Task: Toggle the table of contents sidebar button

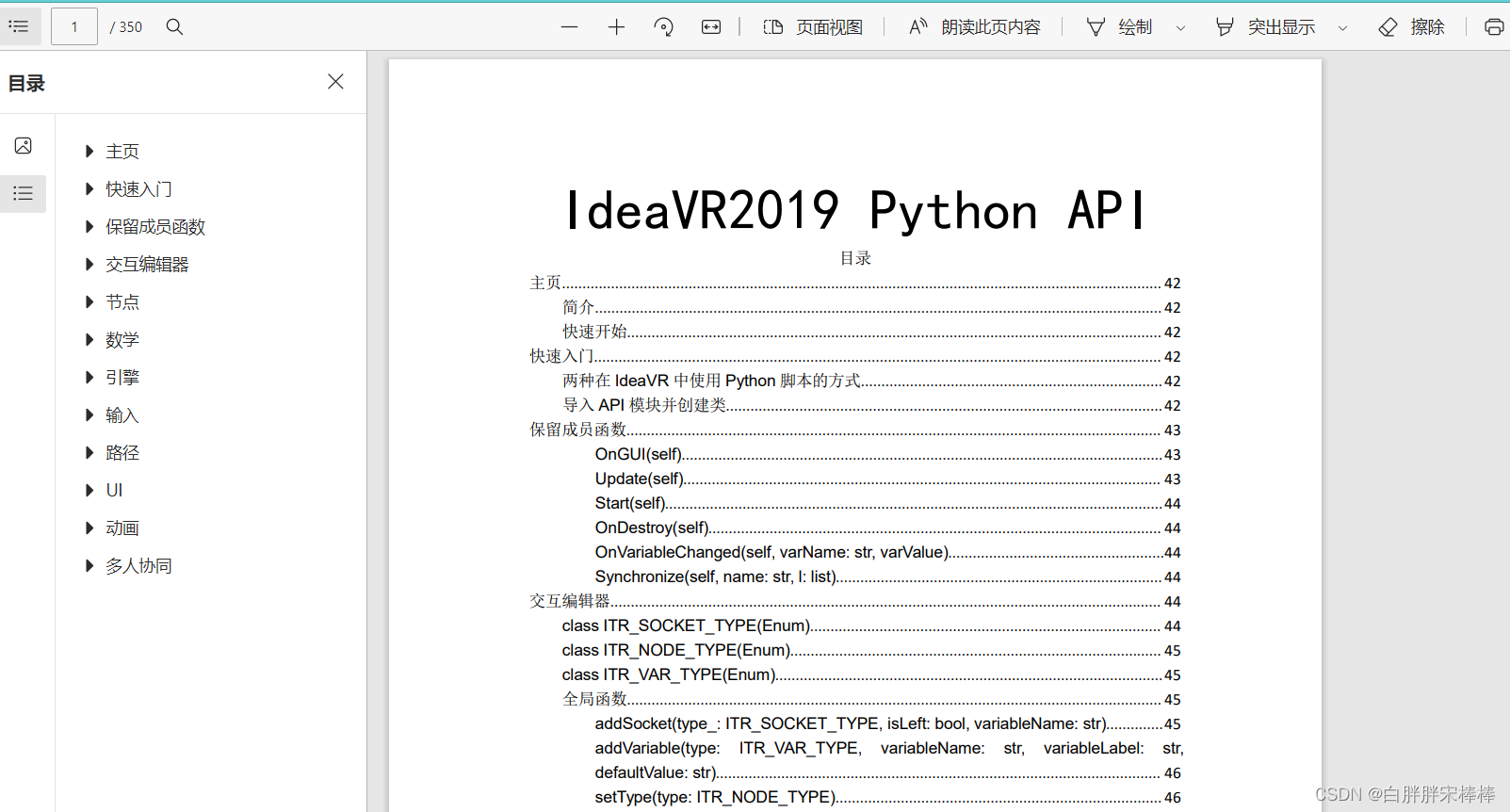Action: pyautogui.click(x=19, y=26)
